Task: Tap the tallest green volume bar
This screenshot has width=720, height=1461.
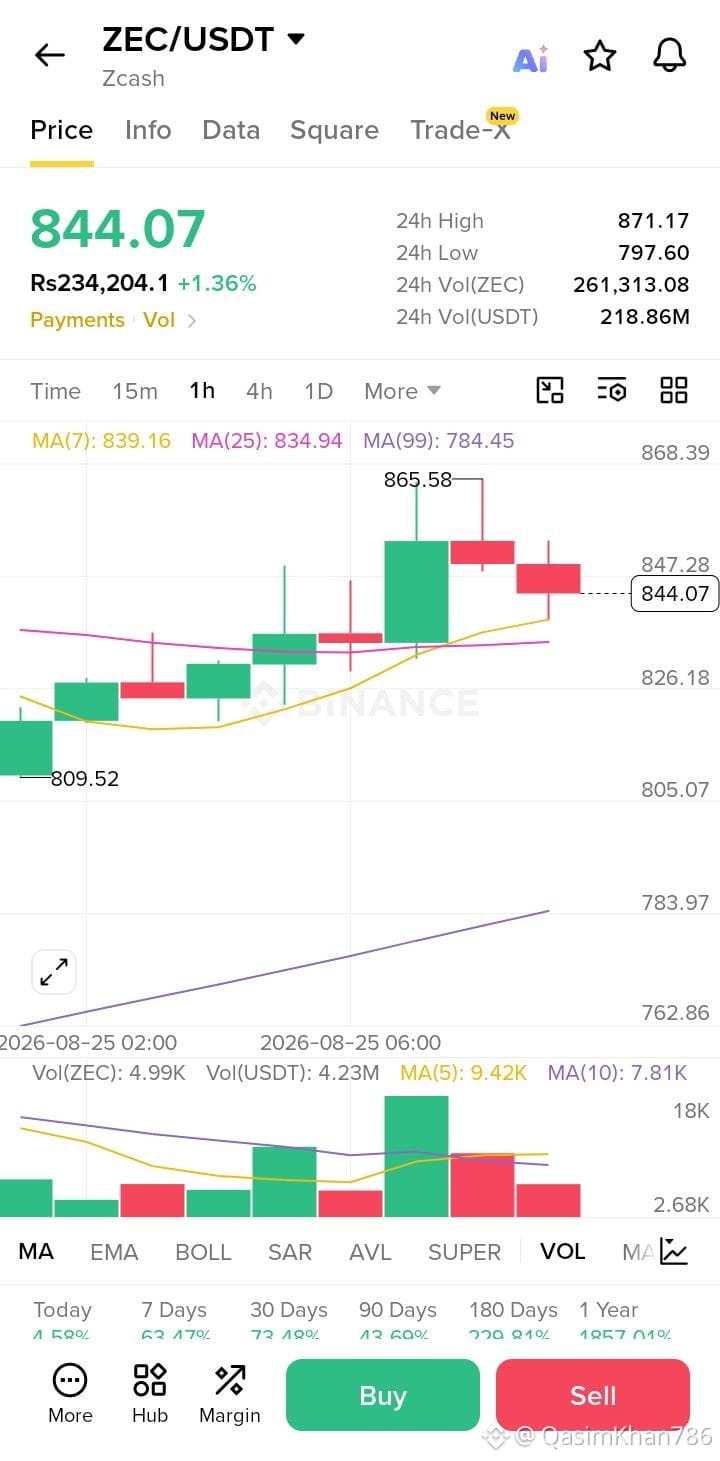Action: tap(416, 1156)
